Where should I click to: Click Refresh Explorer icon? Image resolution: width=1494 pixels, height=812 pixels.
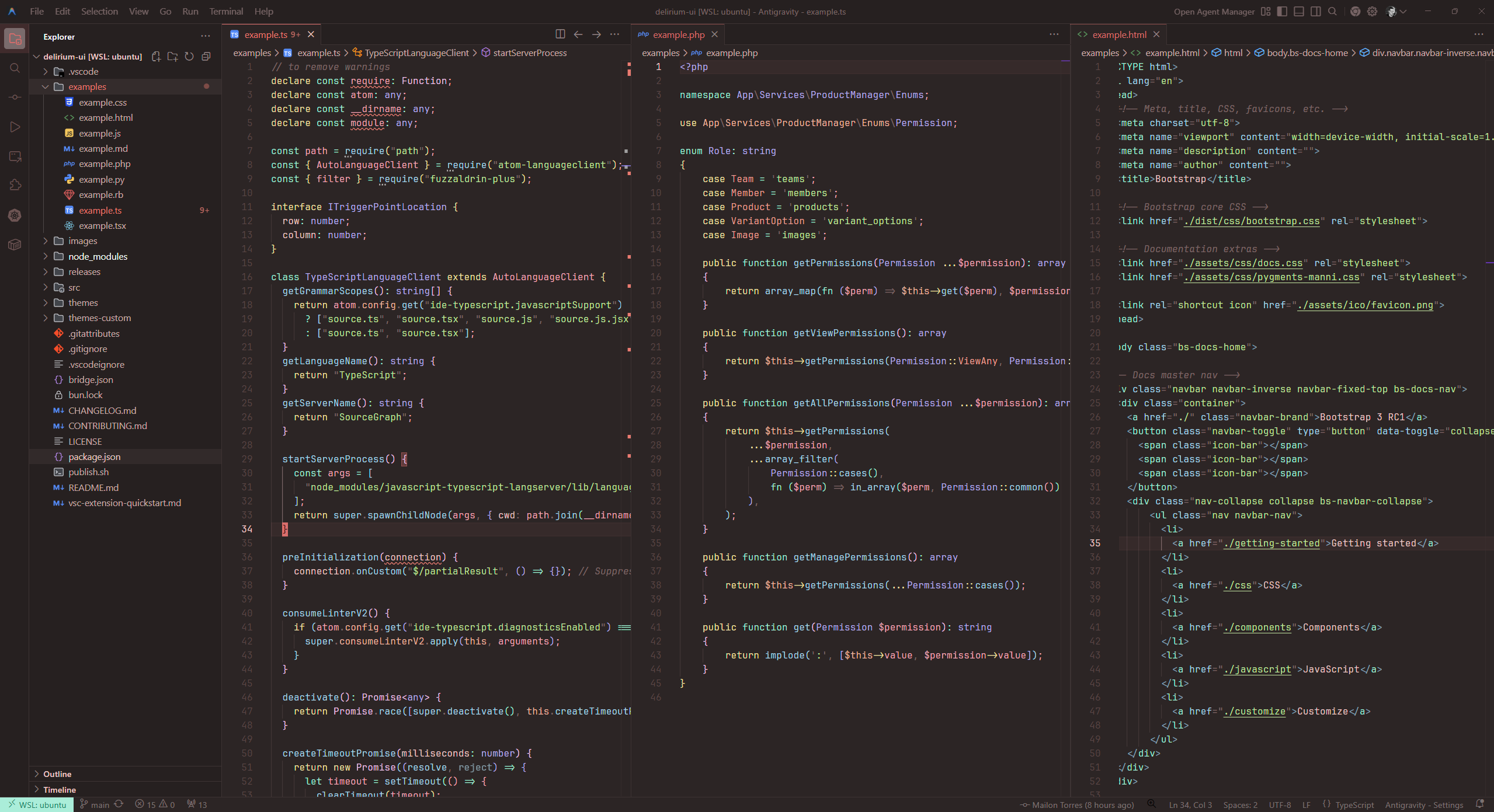pyautogui.click(x=189, y=57)
